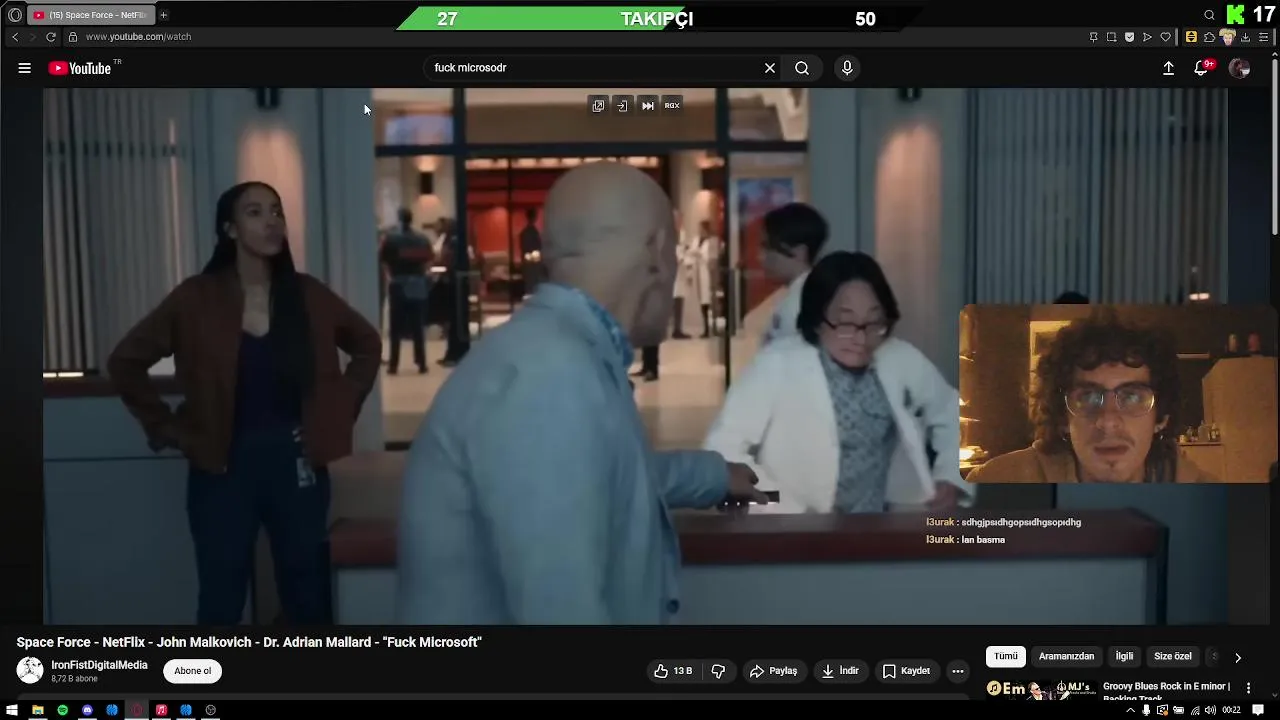The image size is (1280, 720).
Task: Click the microphone icon in the system tray
Action: click(1146, 710)
